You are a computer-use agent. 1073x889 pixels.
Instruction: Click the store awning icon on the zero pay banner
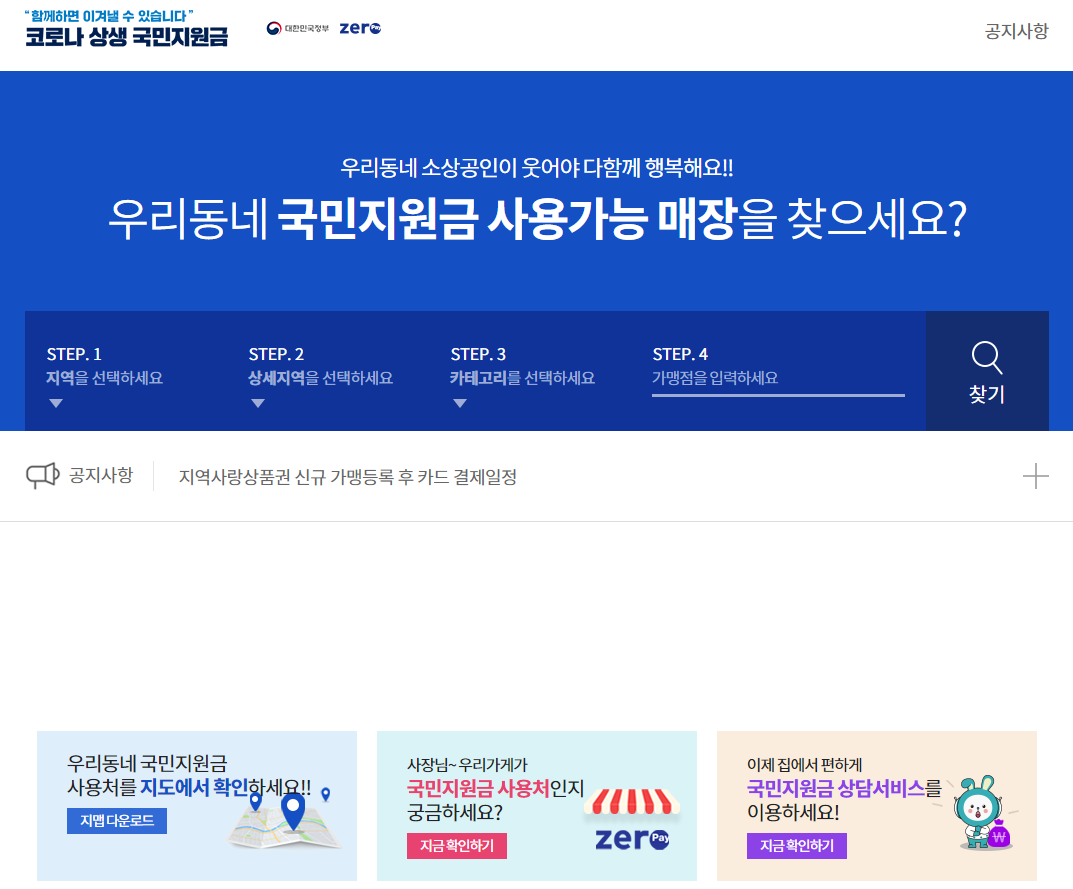(x=632, y=801)
